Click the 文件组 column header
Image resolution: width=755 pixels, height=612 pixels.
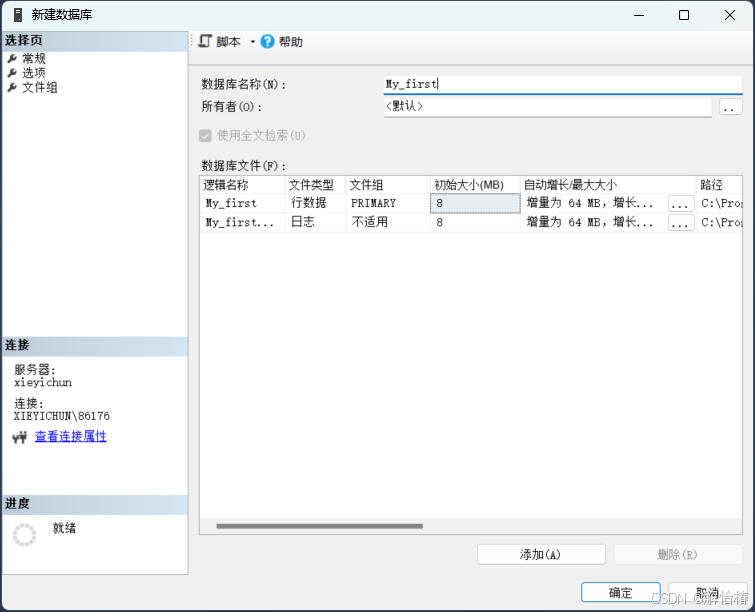[x=388, y=185]
